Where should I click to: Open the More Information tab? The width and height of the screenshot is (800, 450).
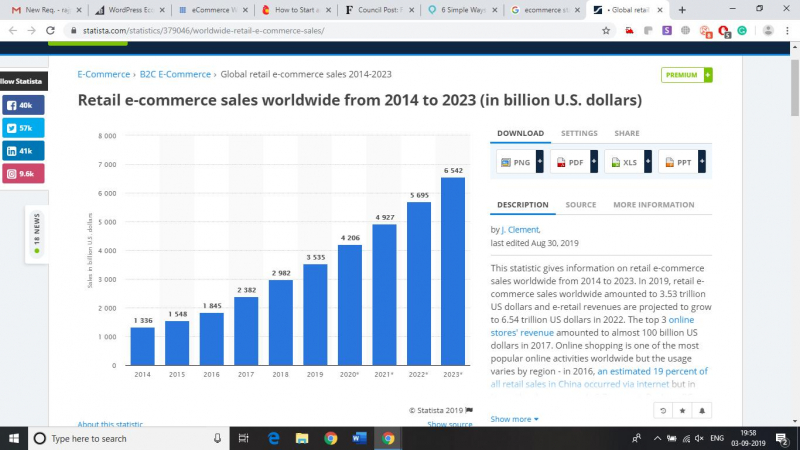654,205
